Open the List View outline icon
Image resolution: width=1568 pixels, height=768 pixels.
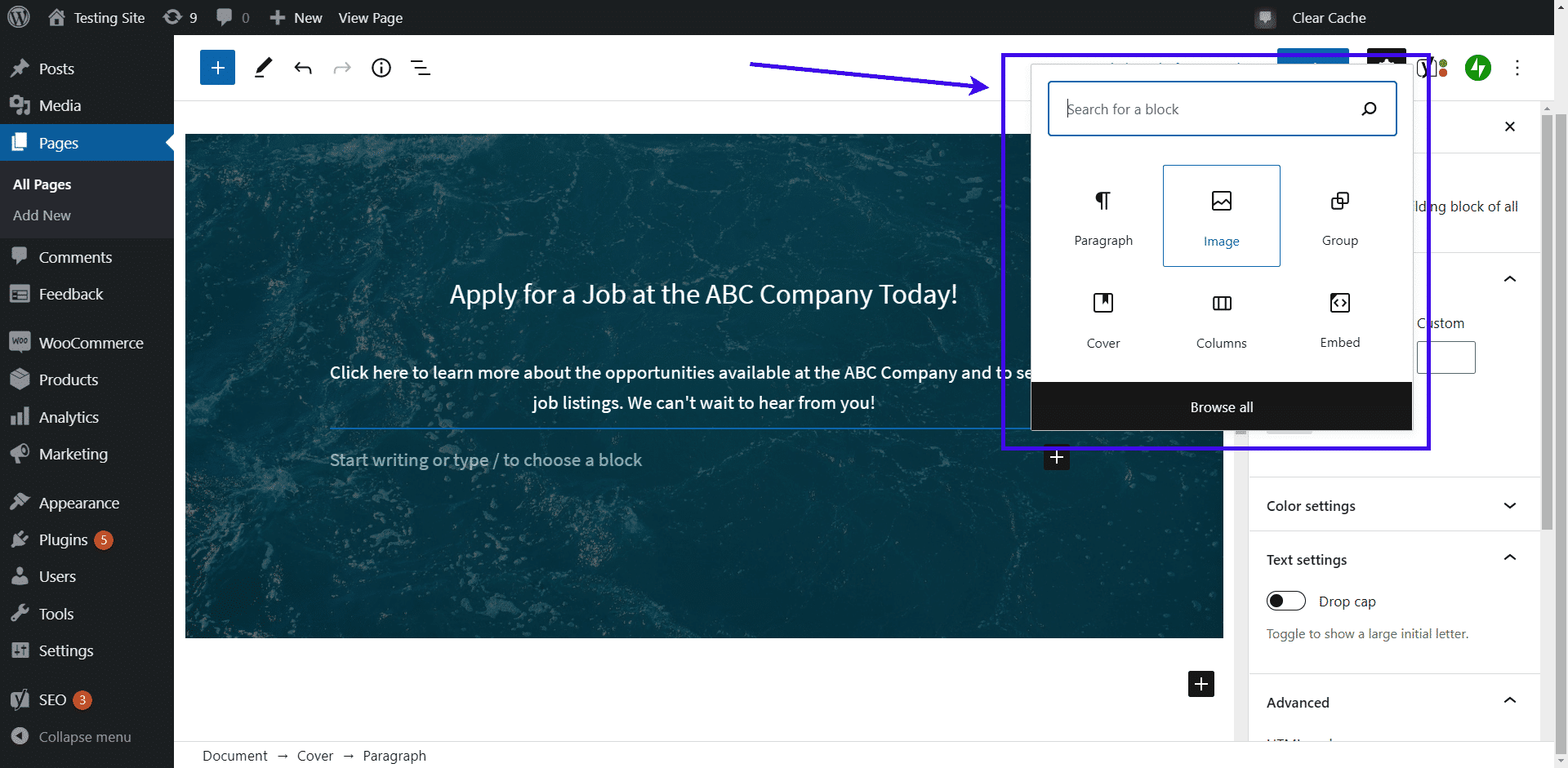(x=421, y=68)
